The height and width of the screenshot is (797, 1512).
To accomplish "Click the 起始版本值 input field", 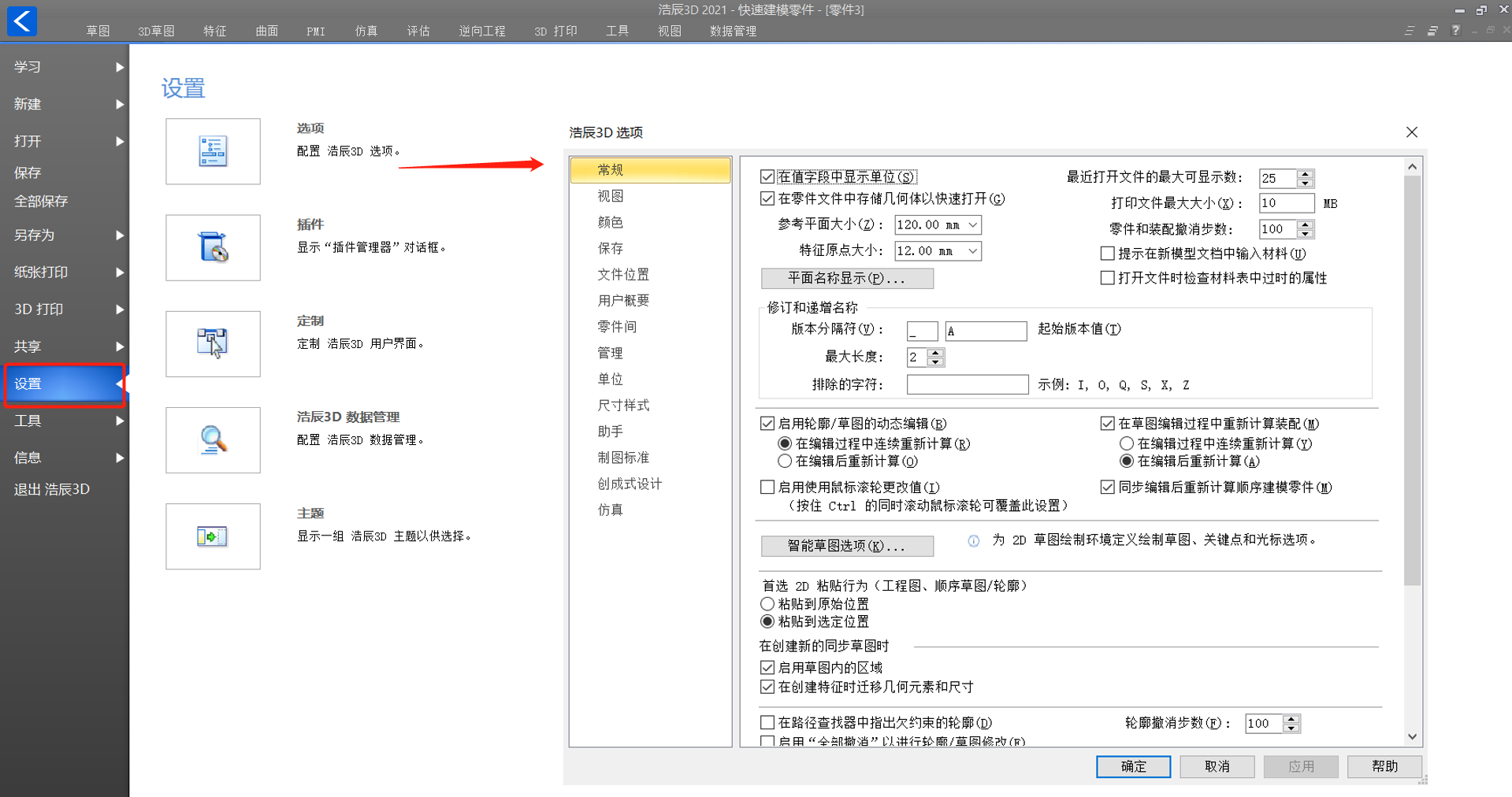I will 986,331.
